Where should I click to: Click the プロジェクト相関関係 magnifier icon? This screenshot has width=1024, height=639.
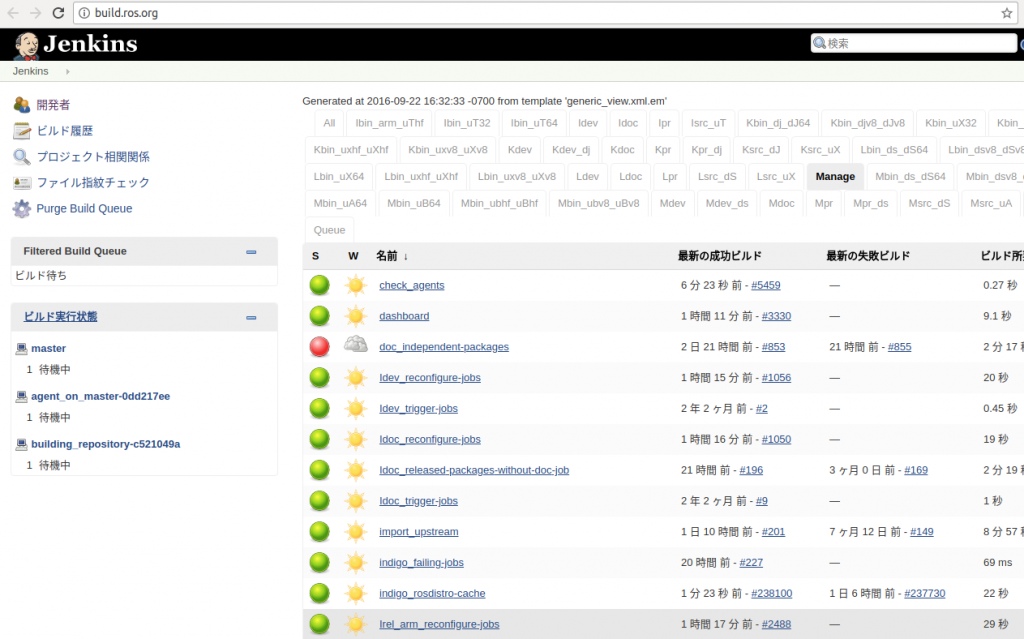pos(21,157)
